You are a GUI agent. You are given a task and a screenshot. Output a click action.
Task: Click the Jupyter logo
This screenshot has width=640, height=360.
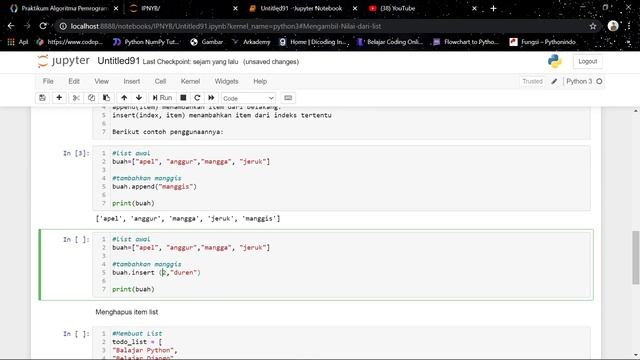(63, 61)
